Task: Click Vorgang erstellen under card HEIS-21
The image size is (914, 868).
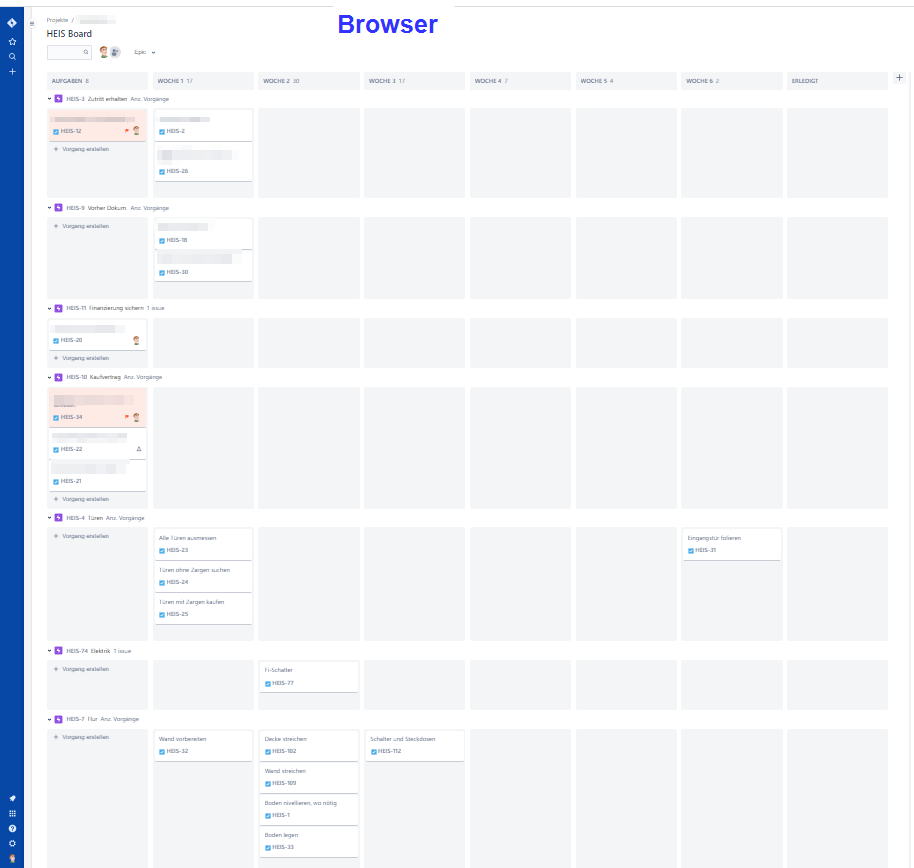Action: click(82, 500)
